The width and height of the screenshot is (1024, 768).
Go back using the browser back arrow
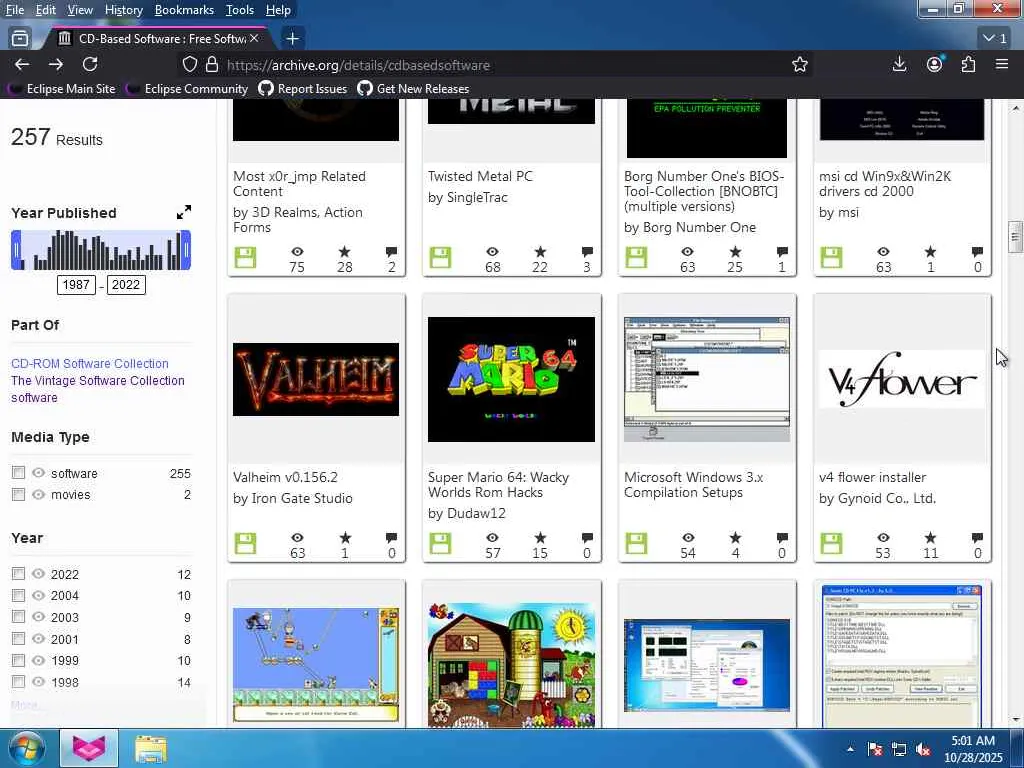tap(22, 64)
